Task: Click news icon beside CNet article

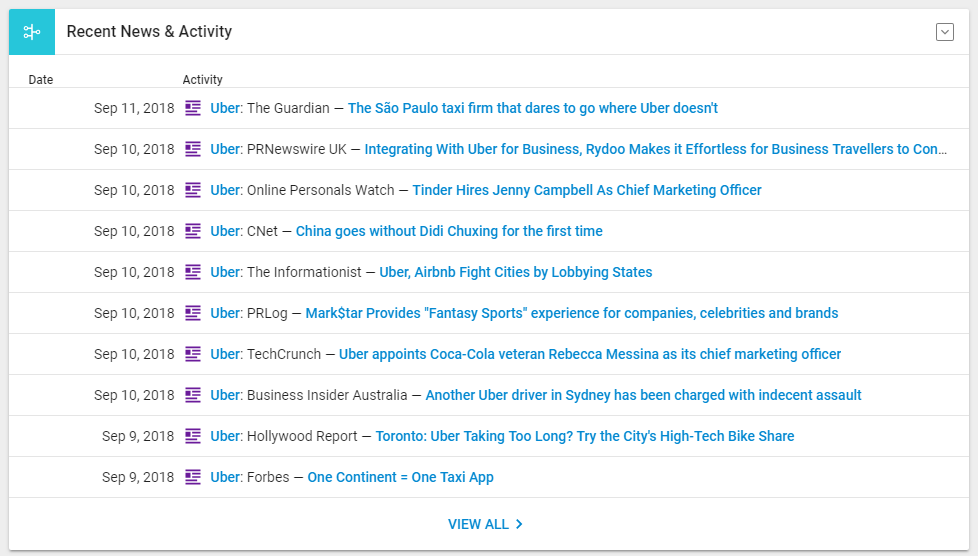Action: pyautogui.click(x=193, y=231)
